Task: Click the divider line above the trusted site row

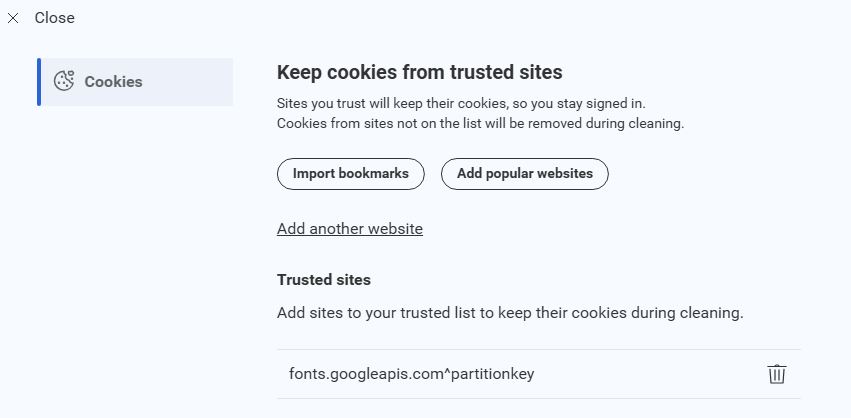Action: (538, 350)
